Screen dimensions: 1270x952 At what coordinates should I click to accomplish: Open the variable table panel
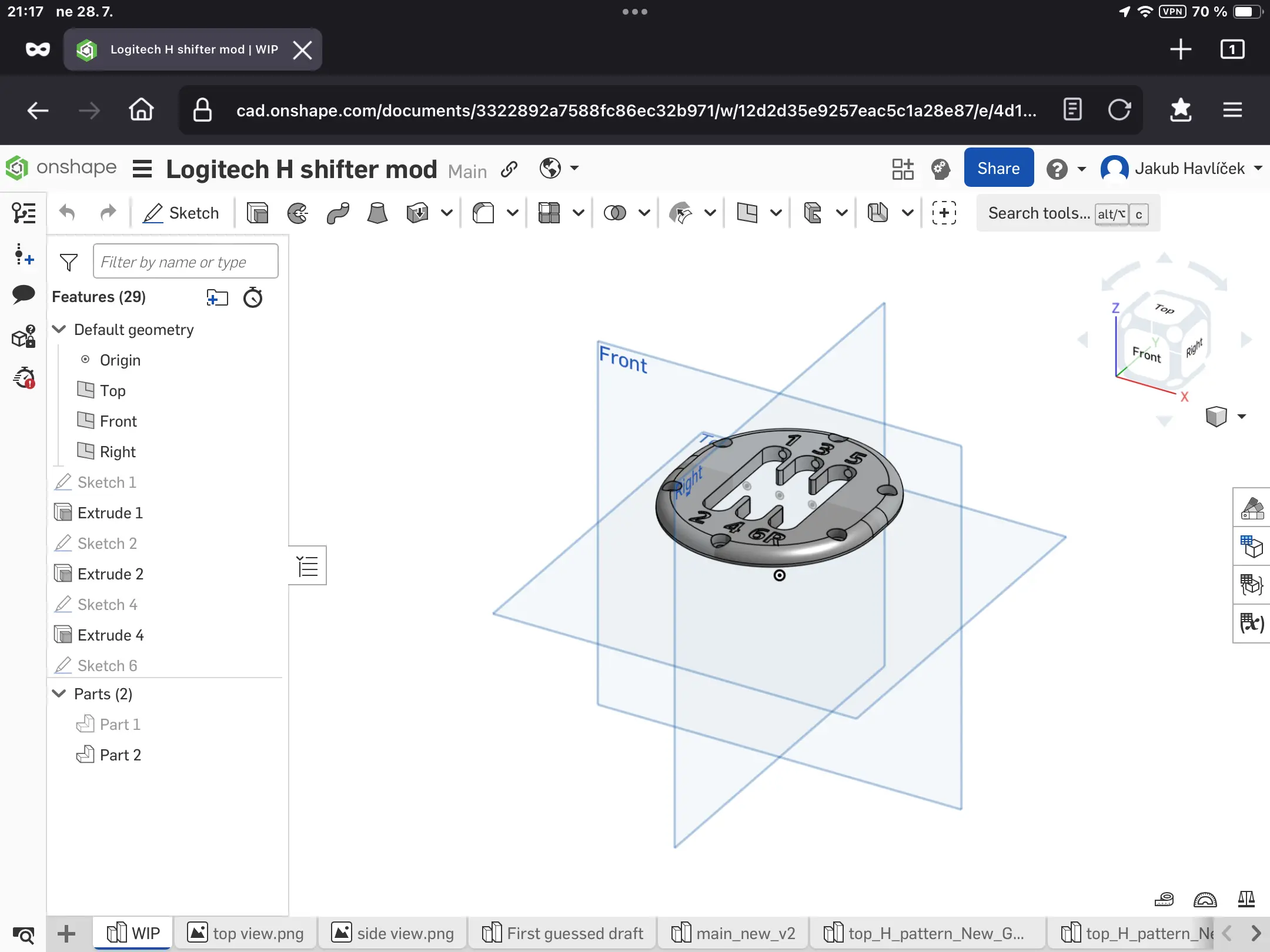1252,623
